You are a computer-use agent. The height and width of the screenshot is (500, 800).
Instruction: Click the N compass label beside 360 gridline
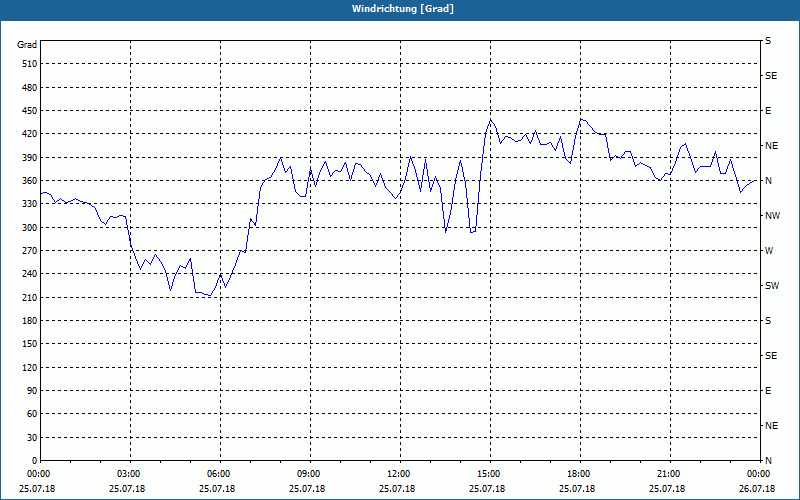[x=768, y=181]
